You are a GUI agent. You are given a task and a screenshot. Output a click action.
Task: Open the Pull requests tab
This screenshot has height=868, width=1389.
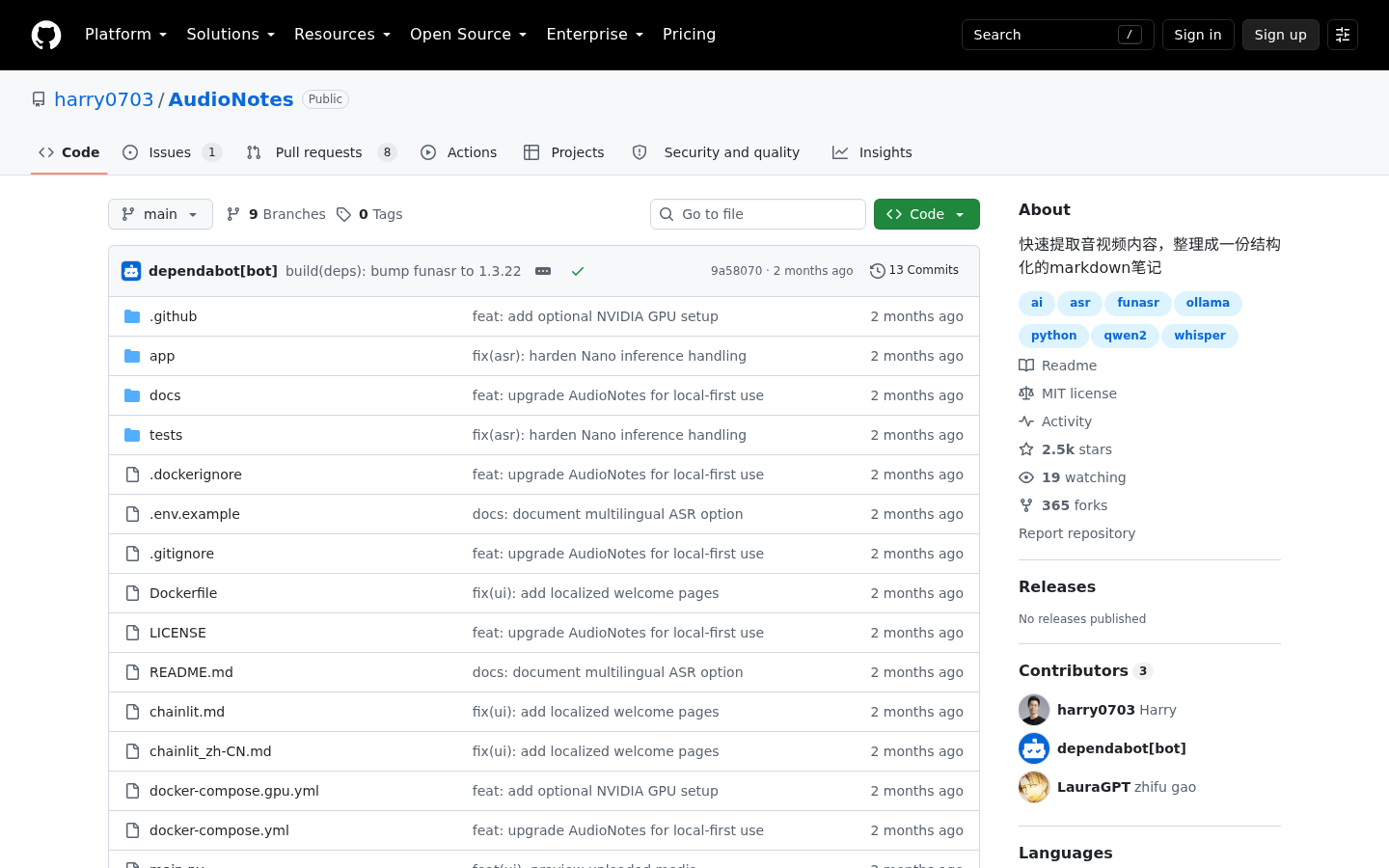[x=321, y=152]
